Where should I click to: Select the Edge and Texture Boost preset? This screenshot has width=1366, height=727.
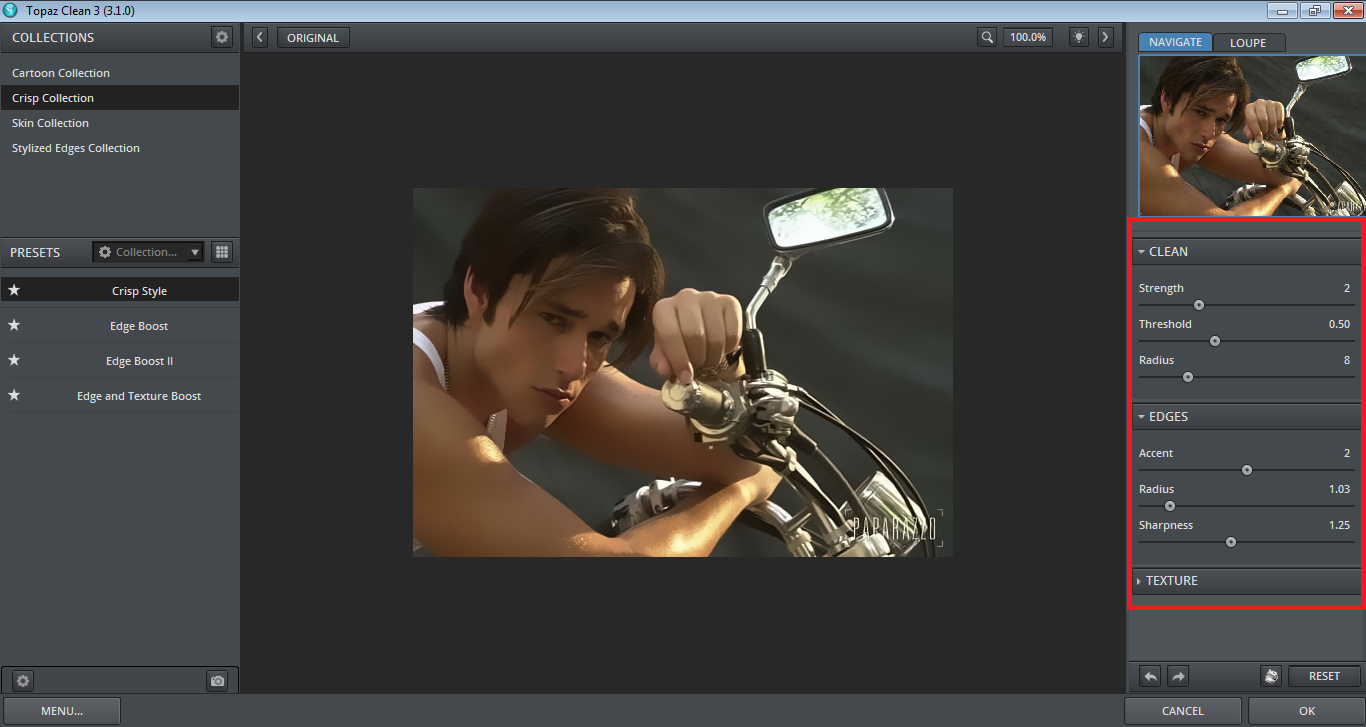click(x=139, y=396)
